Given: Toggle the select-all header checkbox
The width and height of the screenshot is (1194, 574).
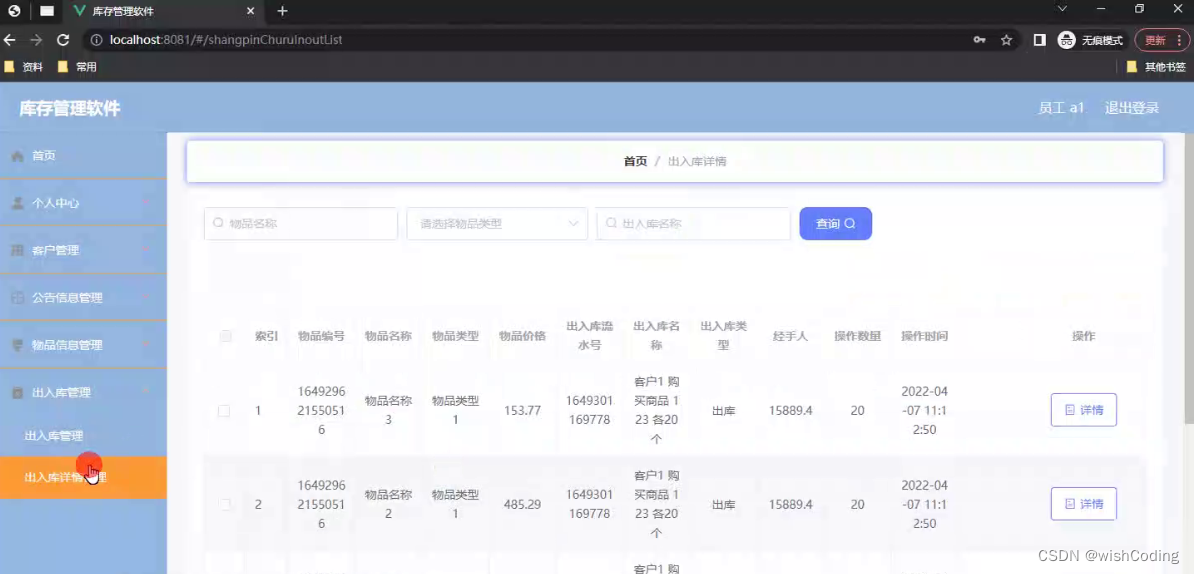Looking at the screenshot, I should pos(225,336).
